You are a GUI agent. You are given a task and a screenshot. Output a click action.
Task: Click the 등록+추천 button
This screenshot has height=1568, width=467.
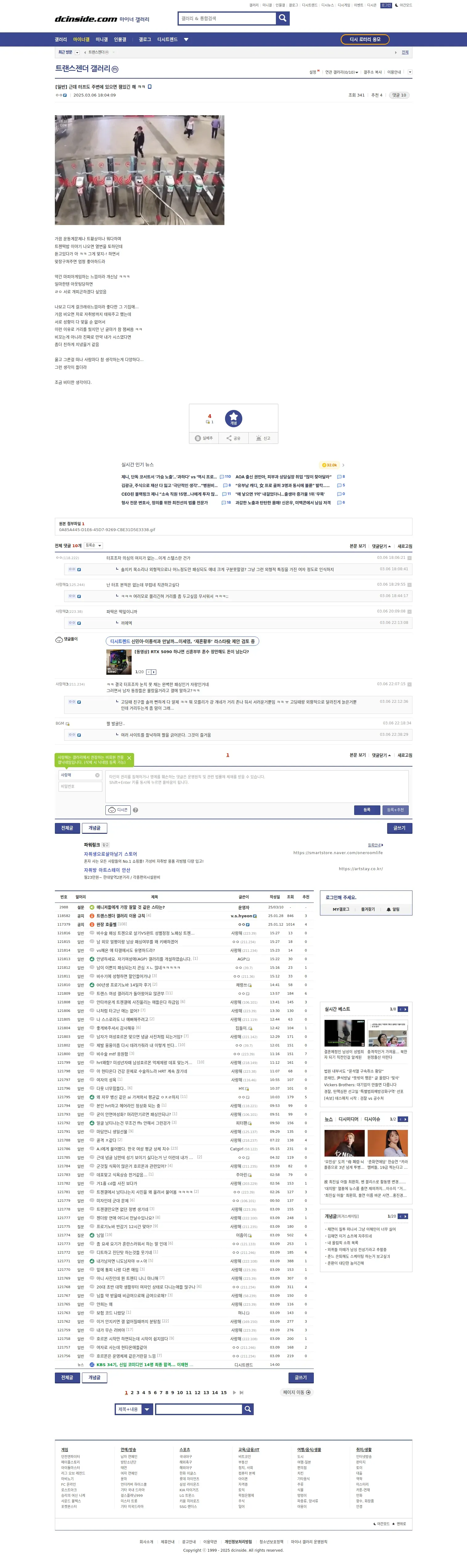(x=395, y=809)
